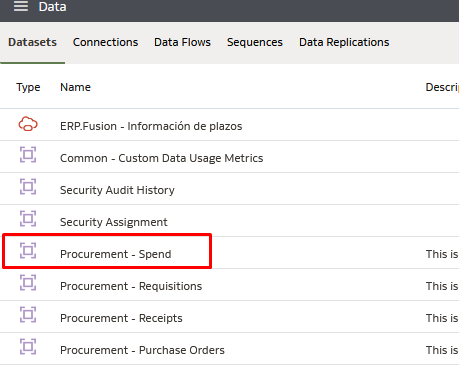Switch to the Connections tab
Screen dimensions: 459x368
105,42
